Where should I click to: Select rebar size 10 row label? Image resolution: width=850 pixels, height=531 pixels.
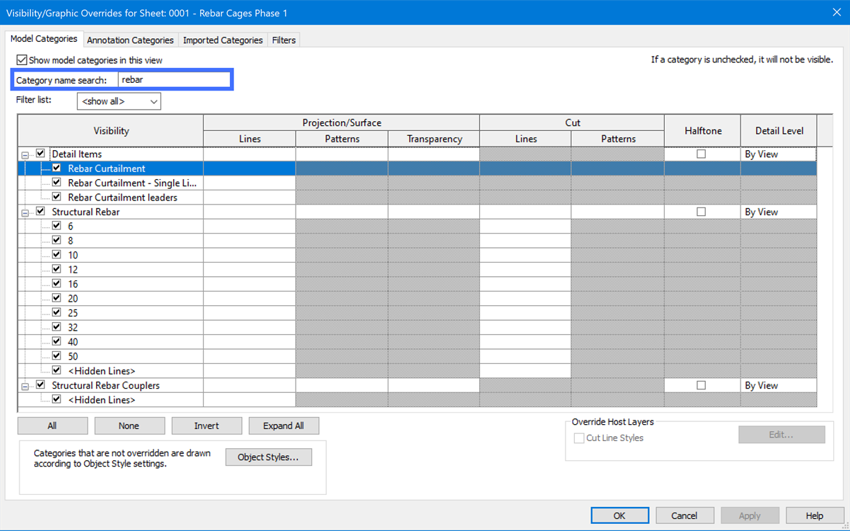pyautogui.click(x=73, y=255)
